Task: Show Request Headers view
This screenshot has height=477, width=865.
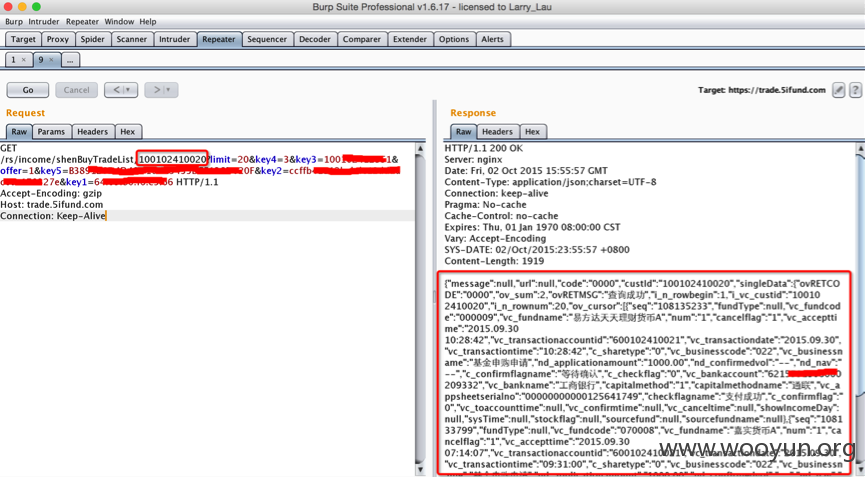Action: (x=92, y=132)
